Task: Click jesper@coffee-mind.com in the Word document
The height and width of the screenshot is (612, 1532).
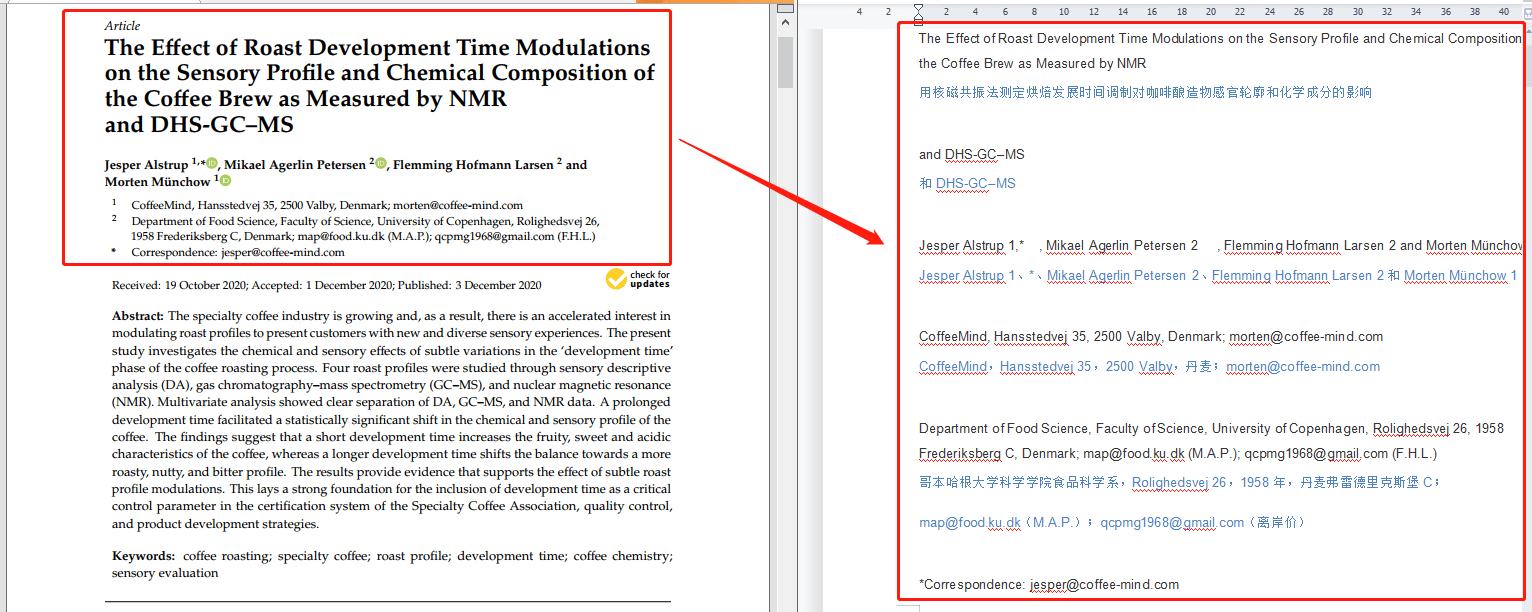Action: point(1104,585)
